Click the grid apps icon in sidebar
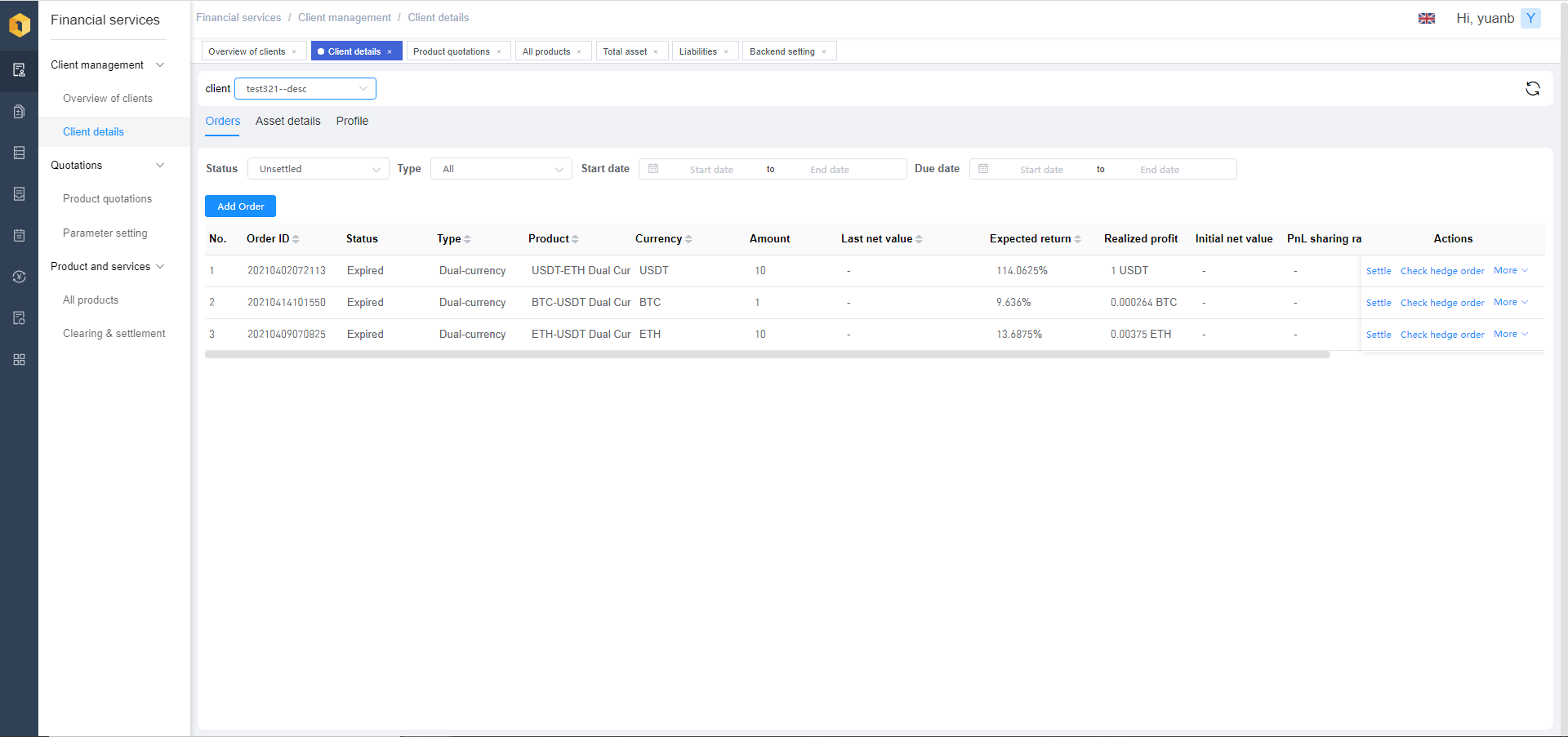The height and width of the screenshot is (737, 1568). (x=20, y=360)
